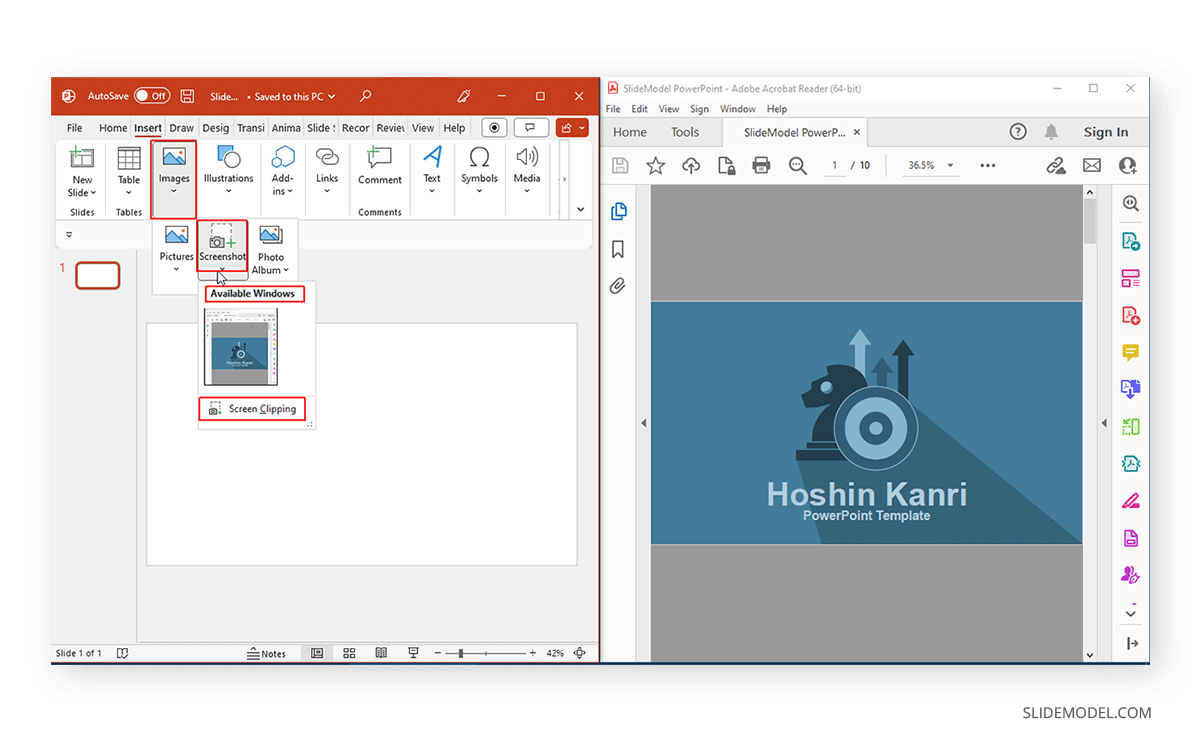1200x743 pixels.
Task: Switch to the Draw ribbon tab
Action: point(183,127)
